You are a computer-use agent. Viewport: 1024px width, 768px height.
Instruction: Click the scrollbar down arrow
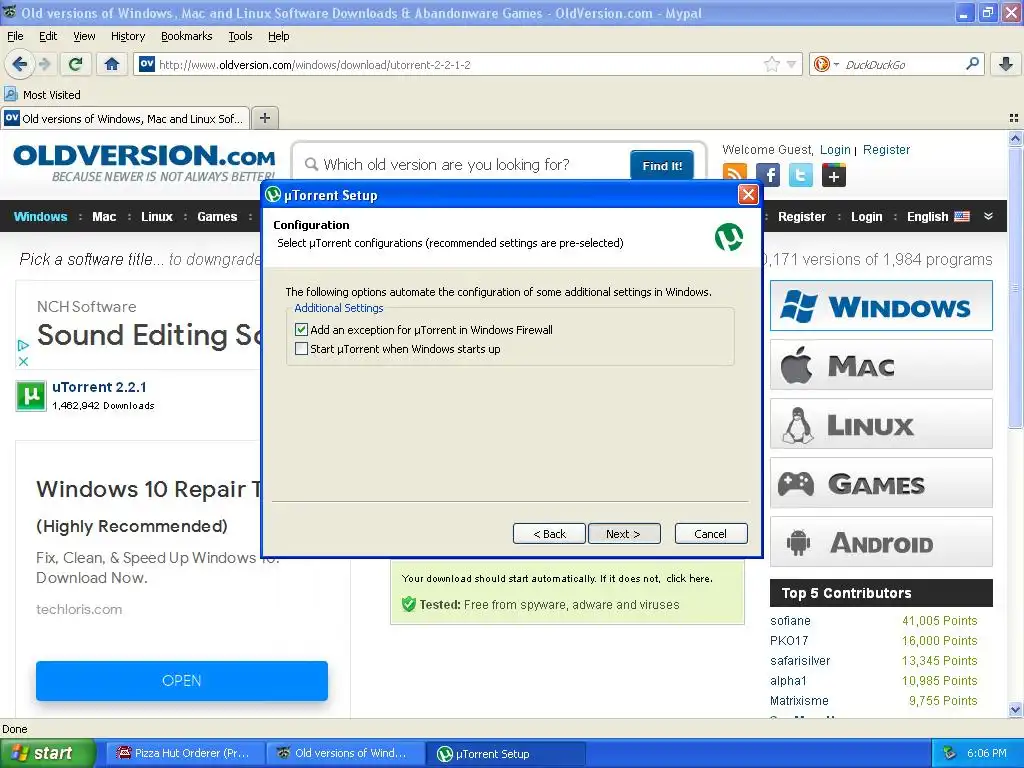(1015, 710)
